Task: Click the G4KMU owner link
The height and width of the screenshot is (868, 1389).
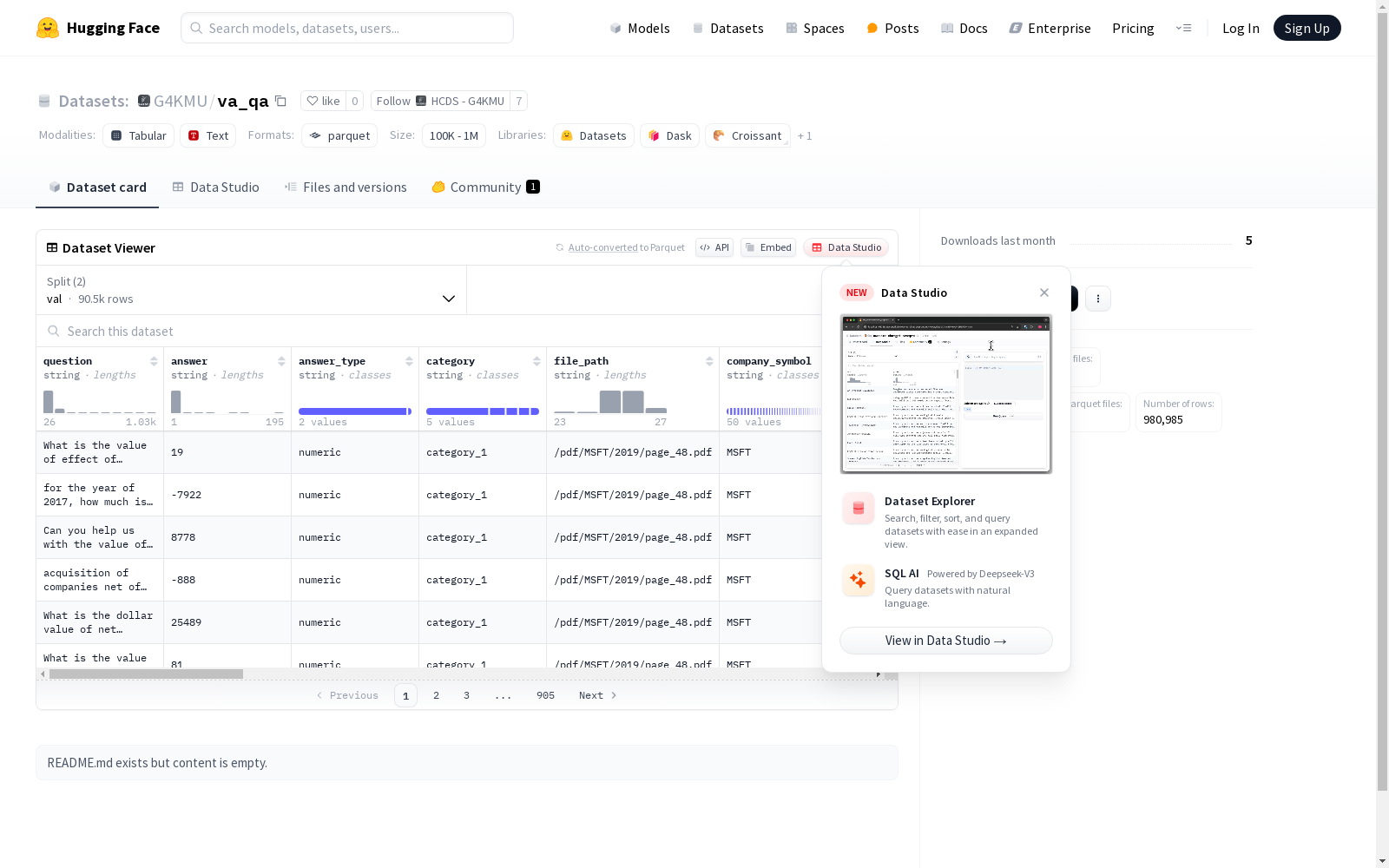Action: tap(181, 101)
